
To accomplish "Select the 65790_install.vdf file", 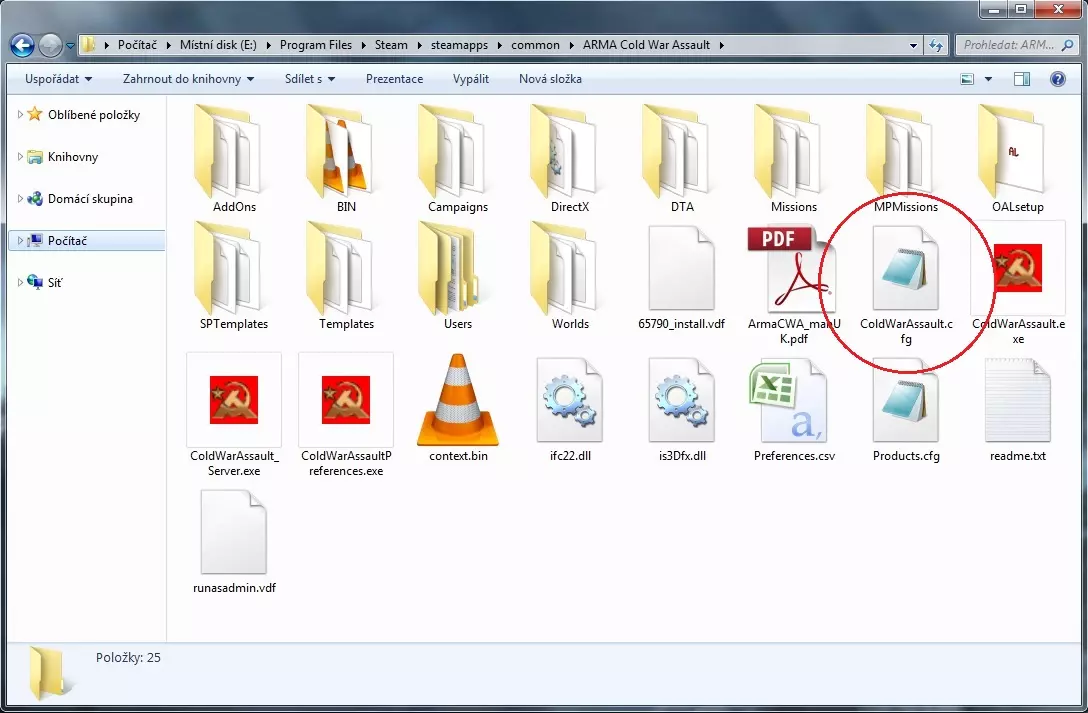I will click(682, 276).
